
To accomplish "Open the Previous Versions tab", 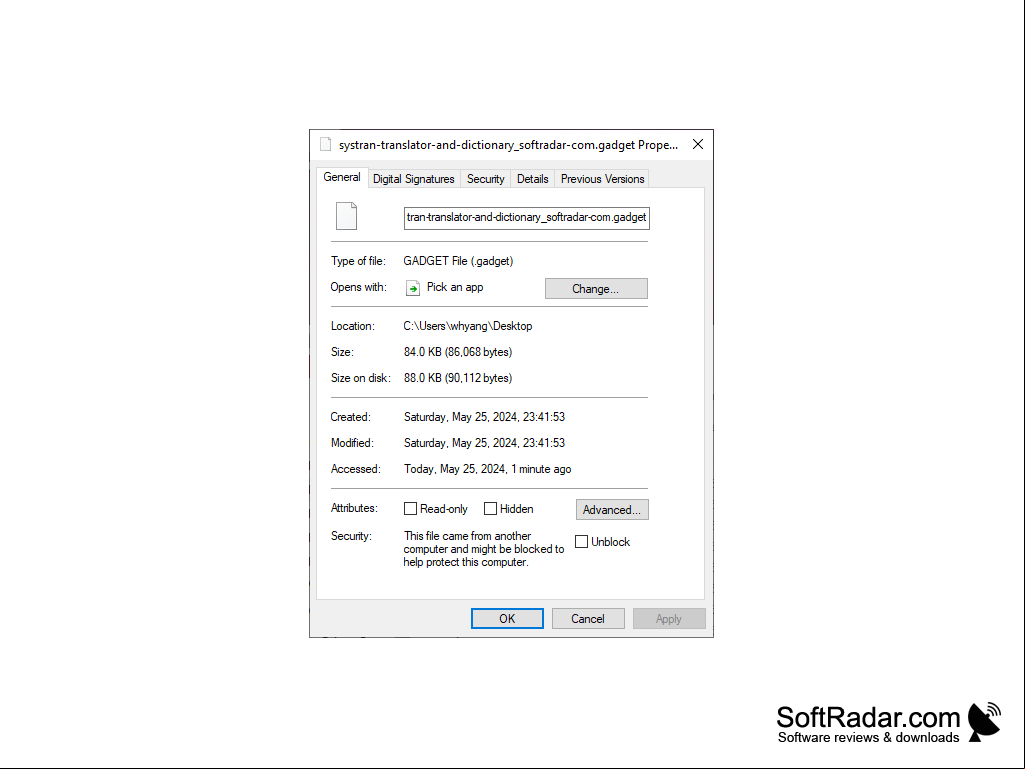I will [x=603, y=179].
